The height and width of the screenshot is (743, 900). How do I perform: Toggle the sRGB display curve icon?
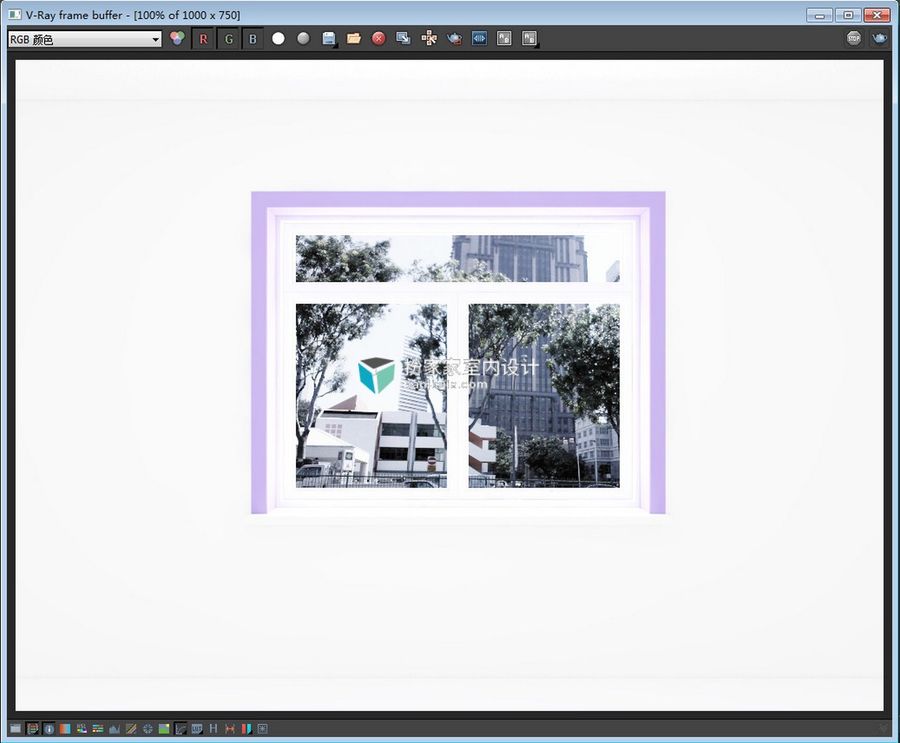pyautogui.click(x=180, y=729)
